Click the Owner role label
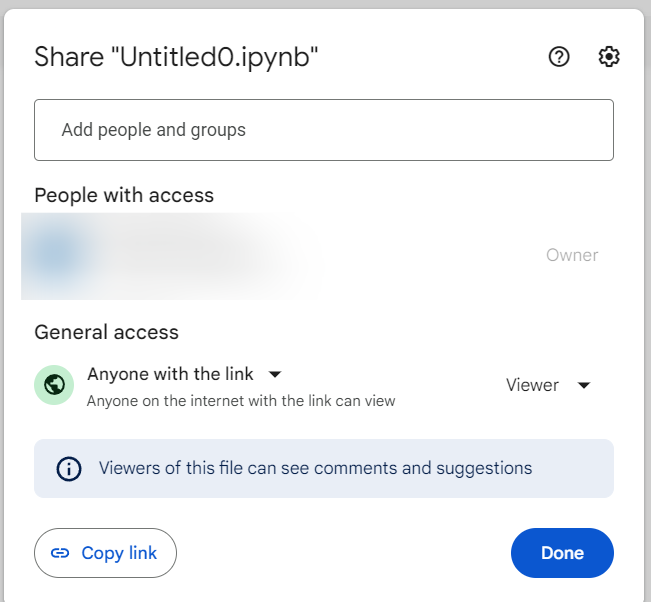Image resolution: width=651 pixels, height=602 pixels. coord(572,255)
